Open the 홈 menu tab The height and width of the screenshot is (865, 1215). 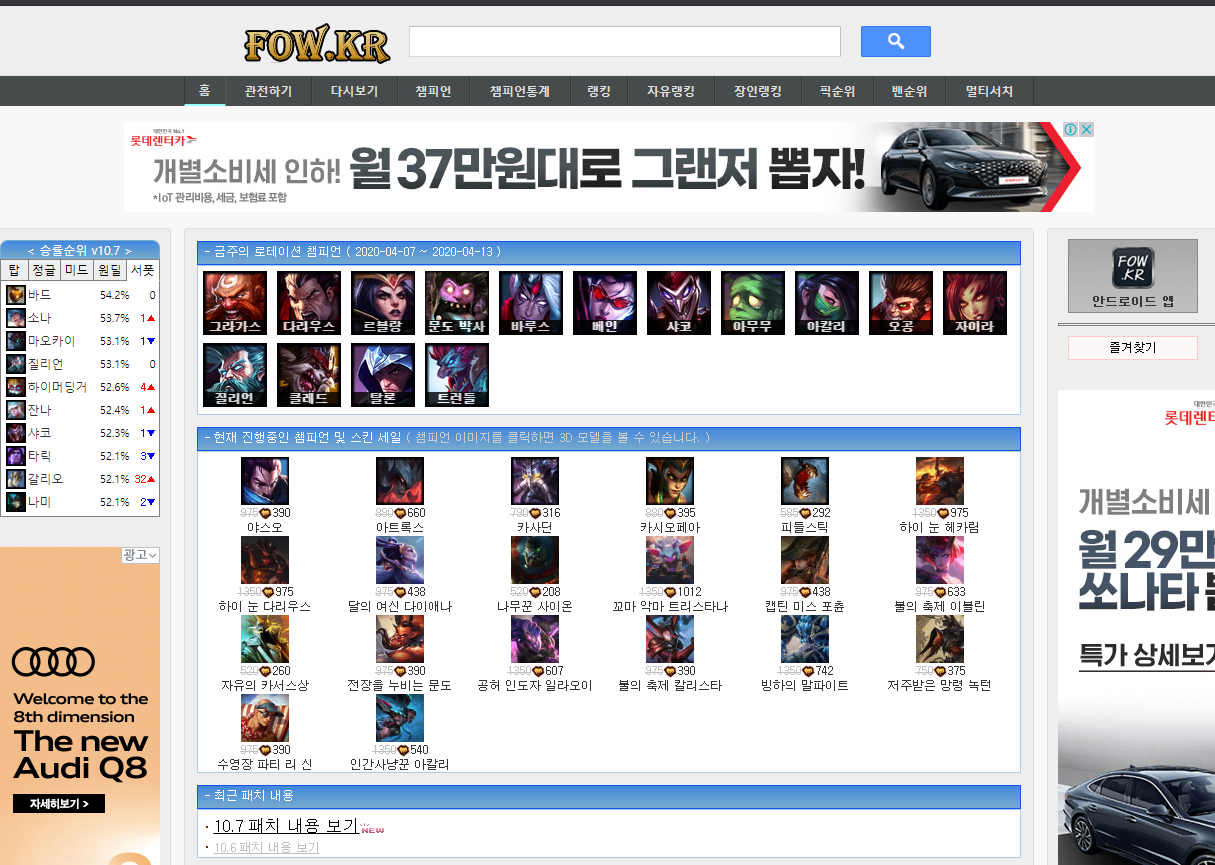[204, 91]
